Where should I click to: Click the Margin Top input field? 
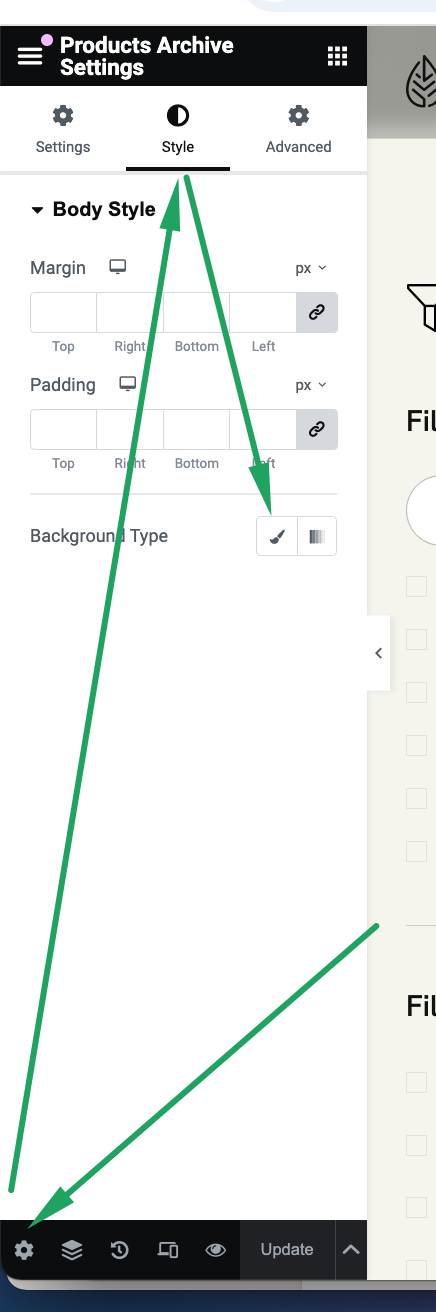(x=63, y=312)
